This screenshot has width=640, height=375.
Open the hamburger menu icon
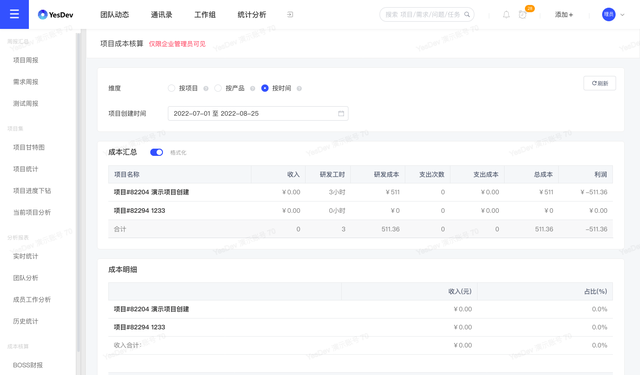(14, 14)
